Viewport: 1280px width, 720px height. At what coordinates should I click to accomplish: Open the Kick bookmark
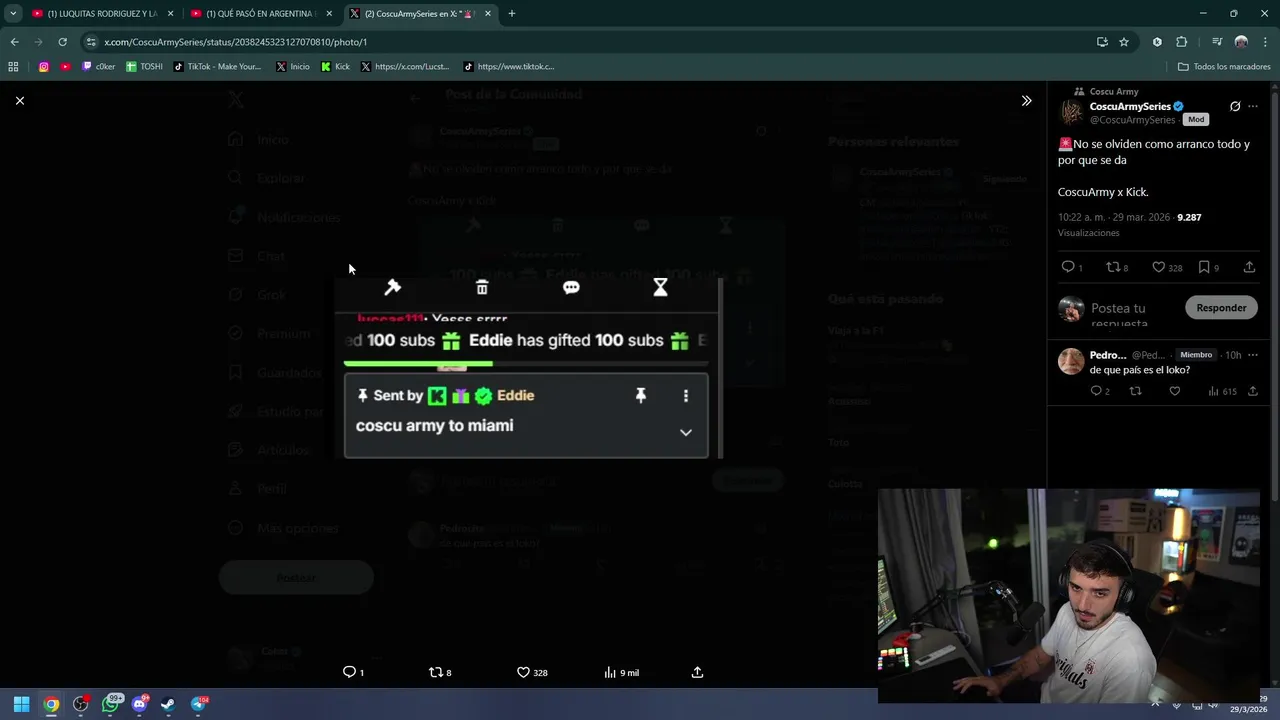click(x=336, y=67)
